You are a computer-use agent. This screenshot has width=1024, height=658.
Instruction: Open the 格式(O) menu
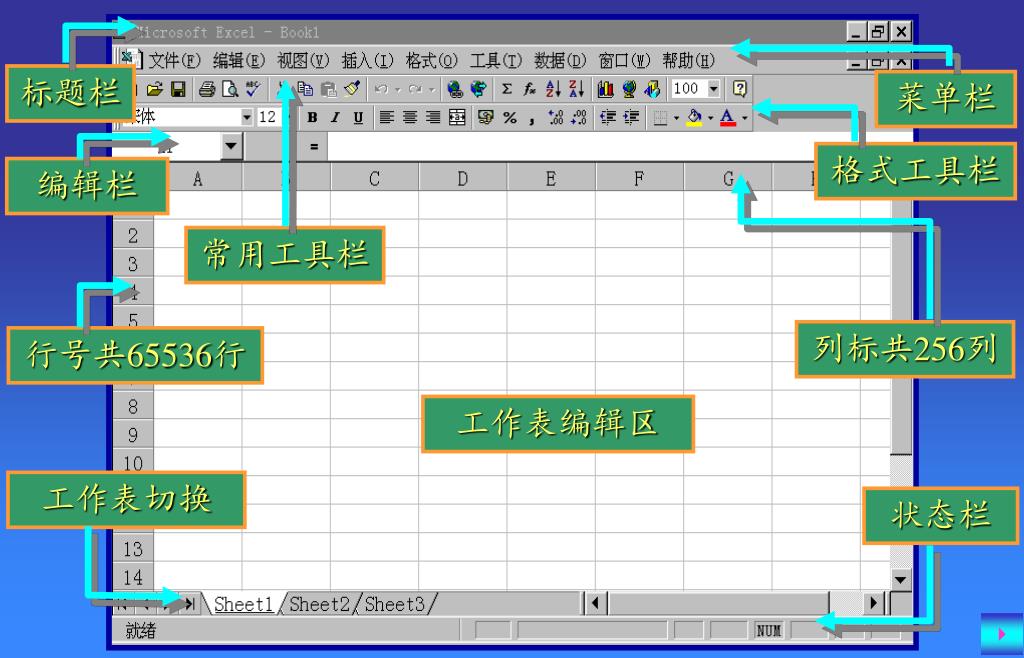pyautogui.click(x=432, y=61)
